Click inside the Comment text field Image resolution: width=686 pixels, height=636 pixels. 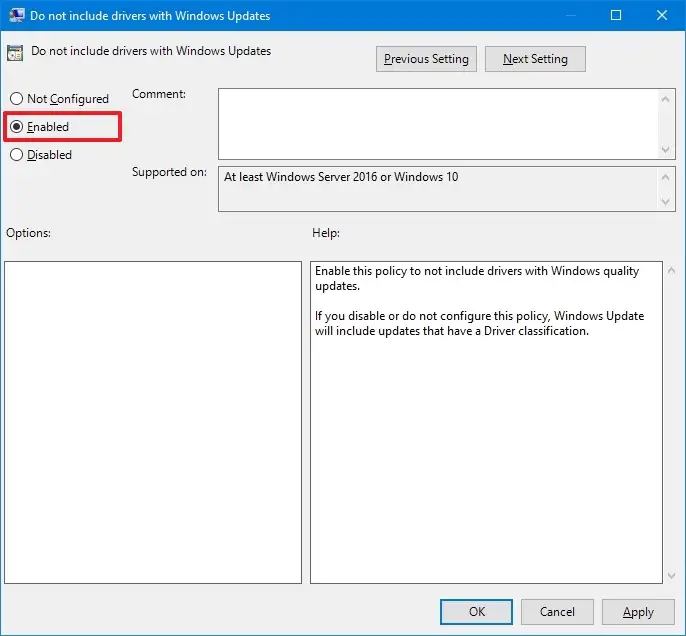click(x=438, y=124)
